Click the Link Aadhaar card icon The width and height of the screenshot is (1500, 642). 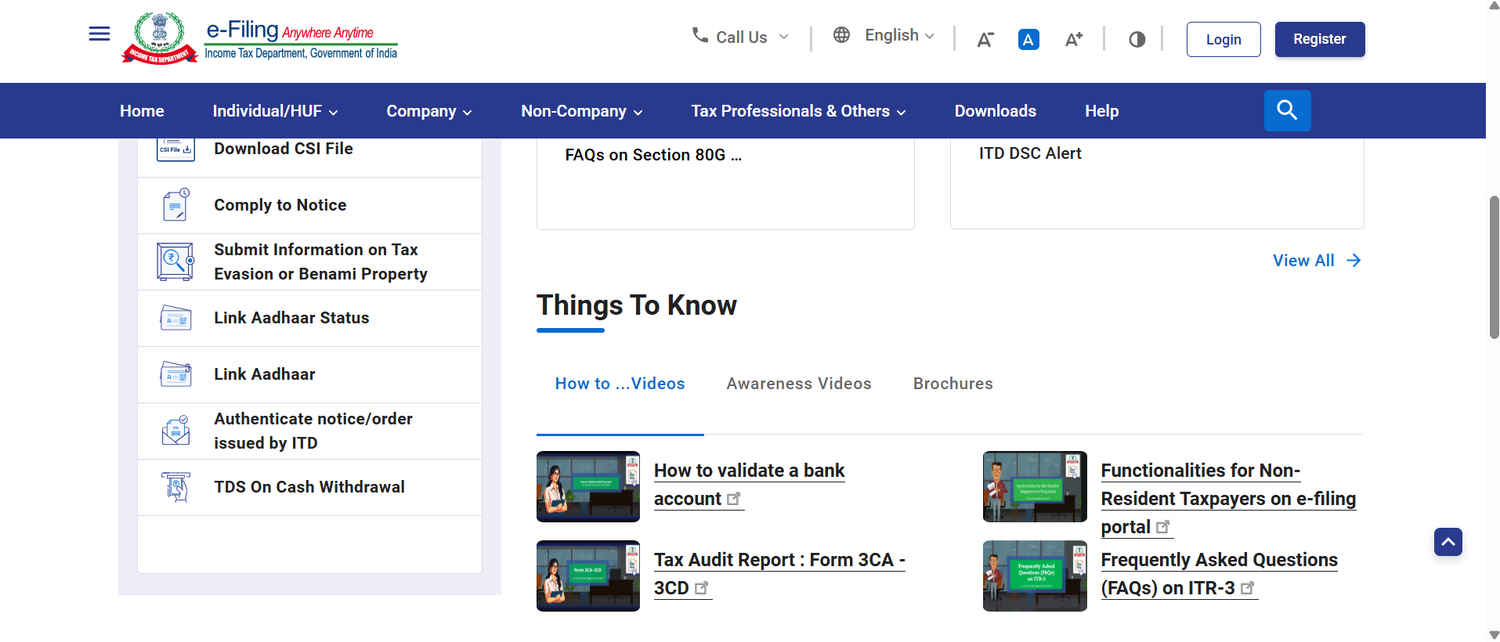(176, 374)
